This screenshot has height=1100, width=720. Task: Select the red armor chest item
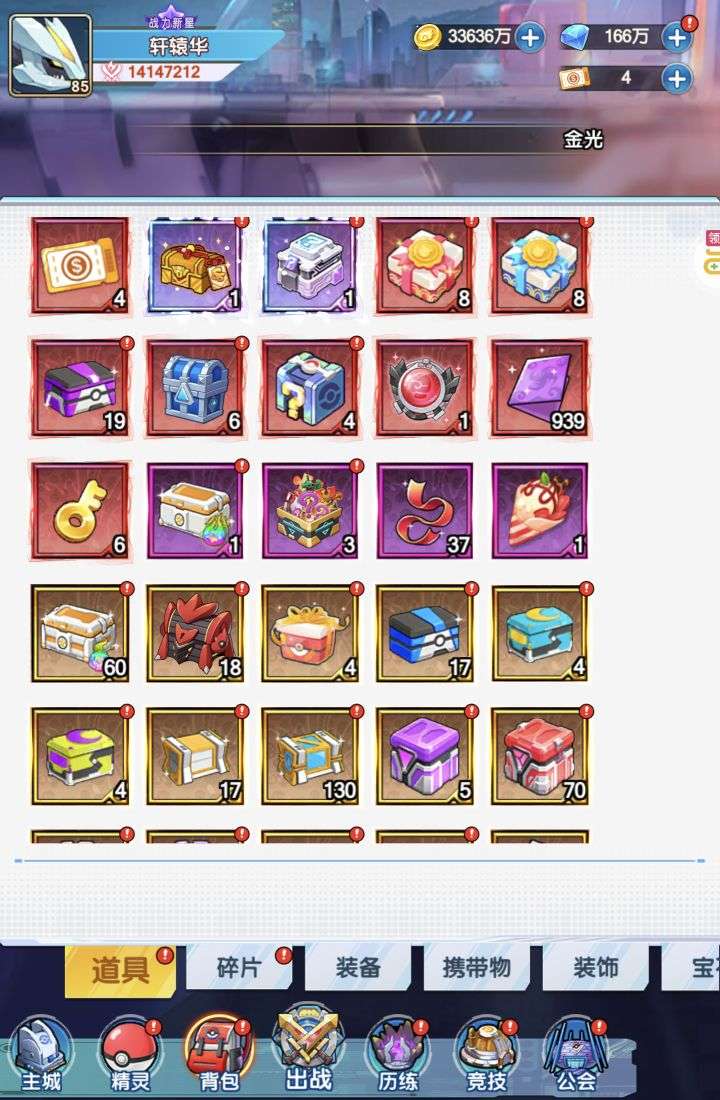point(196,634)
